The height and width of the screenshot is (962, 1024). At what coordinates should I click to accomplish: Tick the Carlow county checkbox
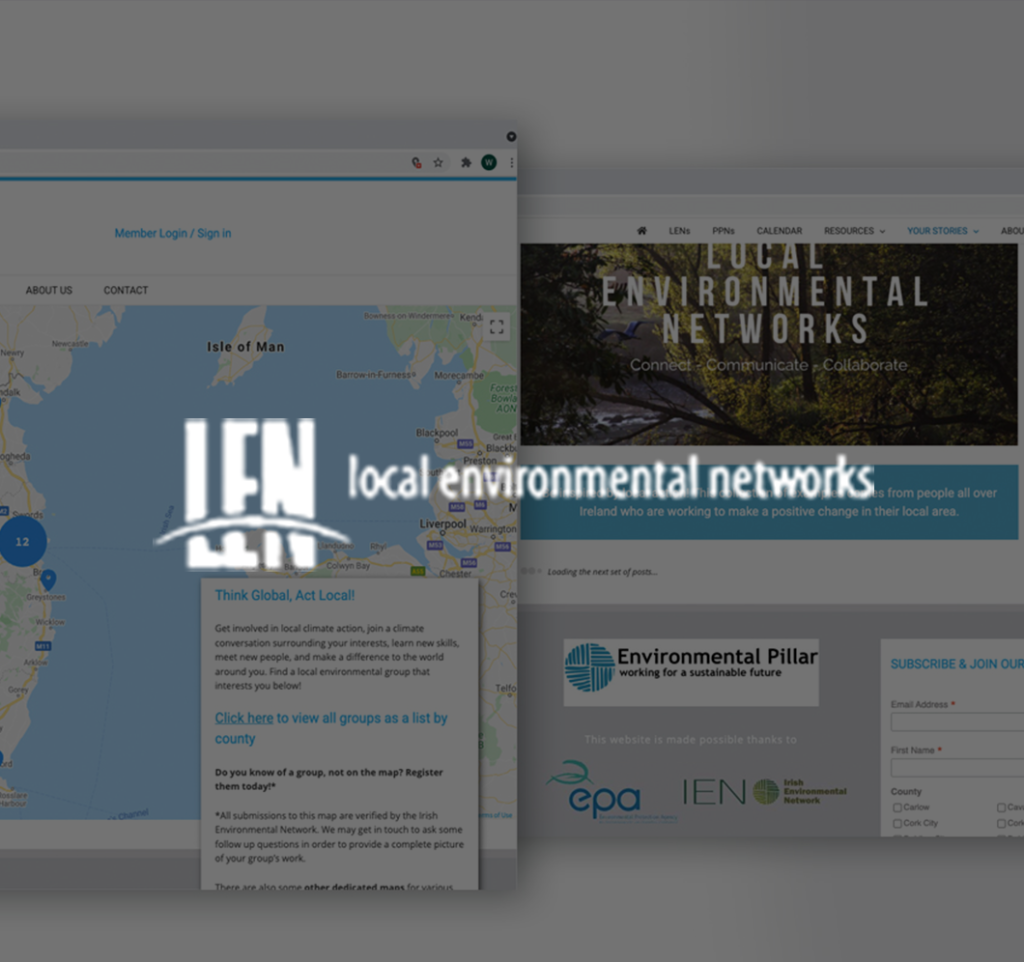click(897, 808)
